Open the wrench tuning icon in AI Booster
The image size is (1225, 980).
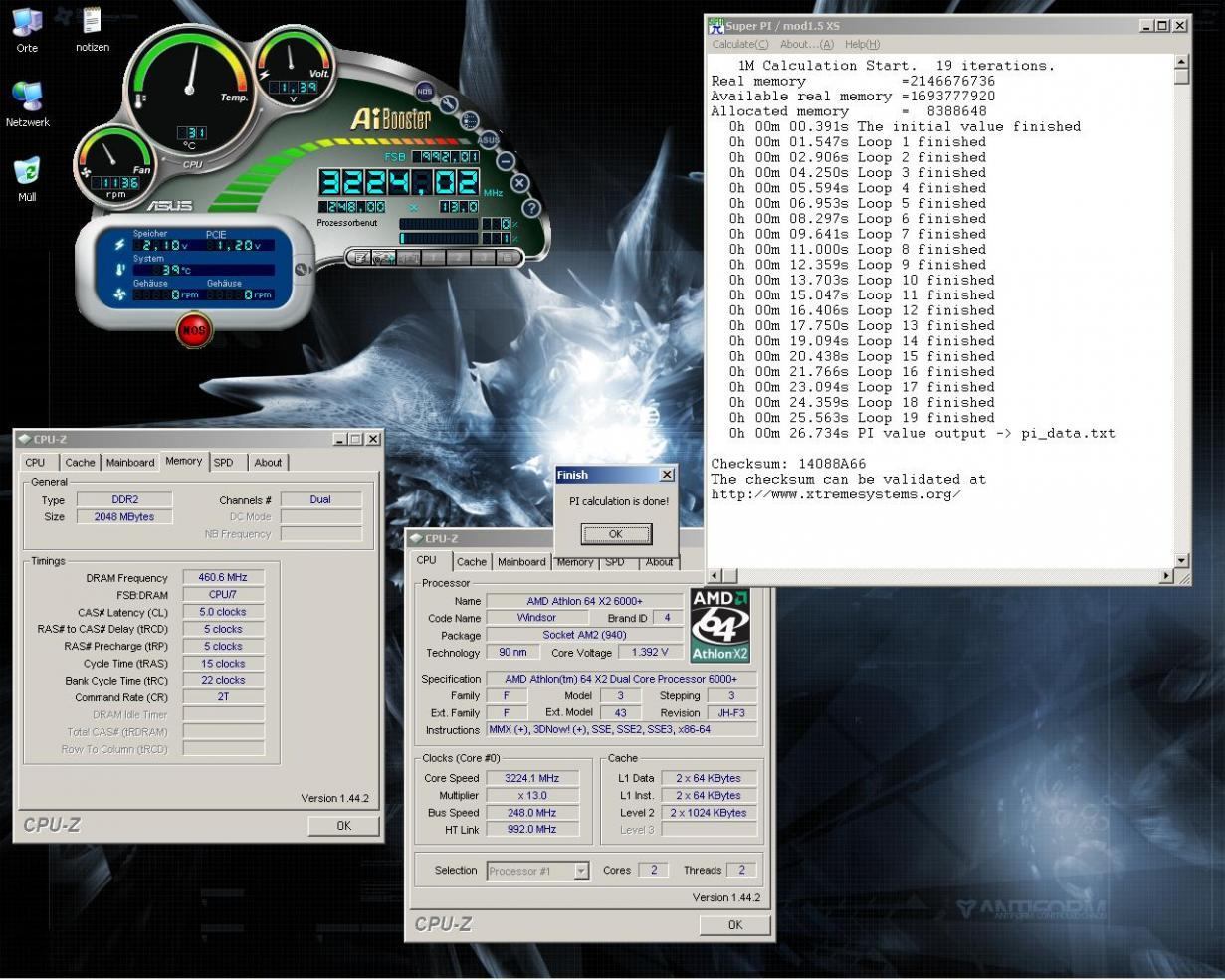click(x=449, y=104)
